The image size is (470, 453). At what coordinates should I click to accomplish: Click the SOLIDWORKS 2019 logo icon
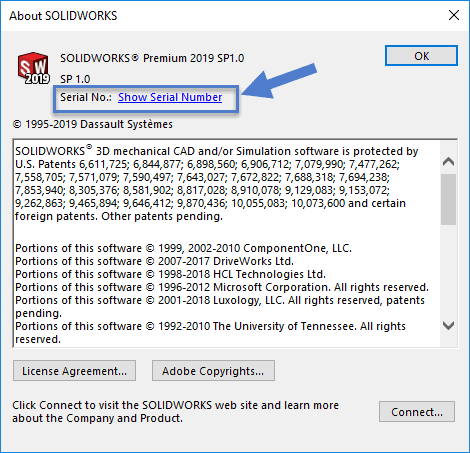coord(34,68)
